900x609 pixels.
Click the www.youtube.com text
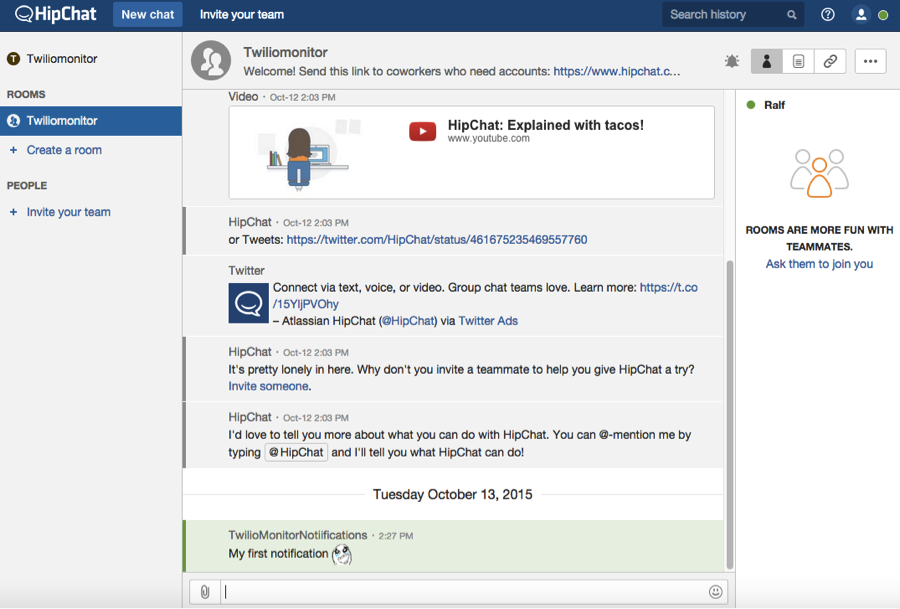click(488, 138)
